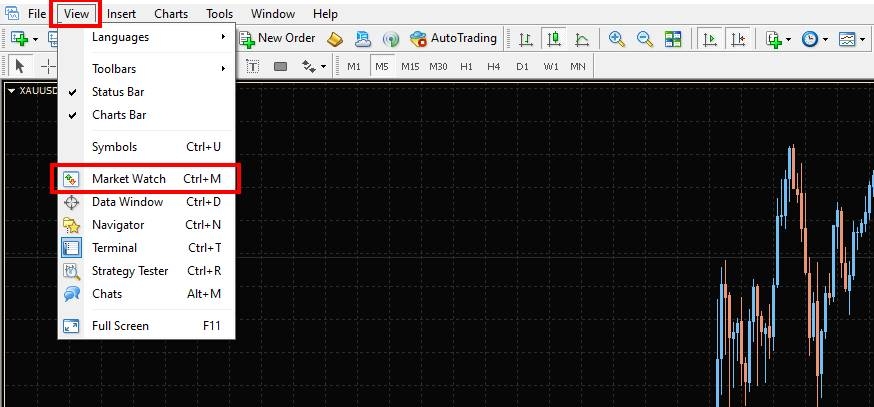Uncheck Charts Bar in View menu
The image size is (874, 407).
pyautogui.click(x=118, y=115)
